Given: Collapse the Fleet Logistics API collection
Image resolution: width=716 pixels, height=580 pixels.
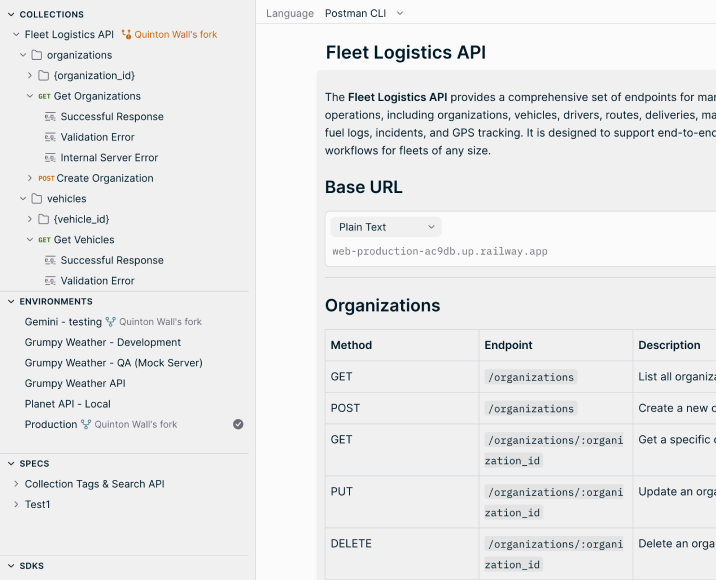Looking at the screenshot, I should [x=16, y=35].
